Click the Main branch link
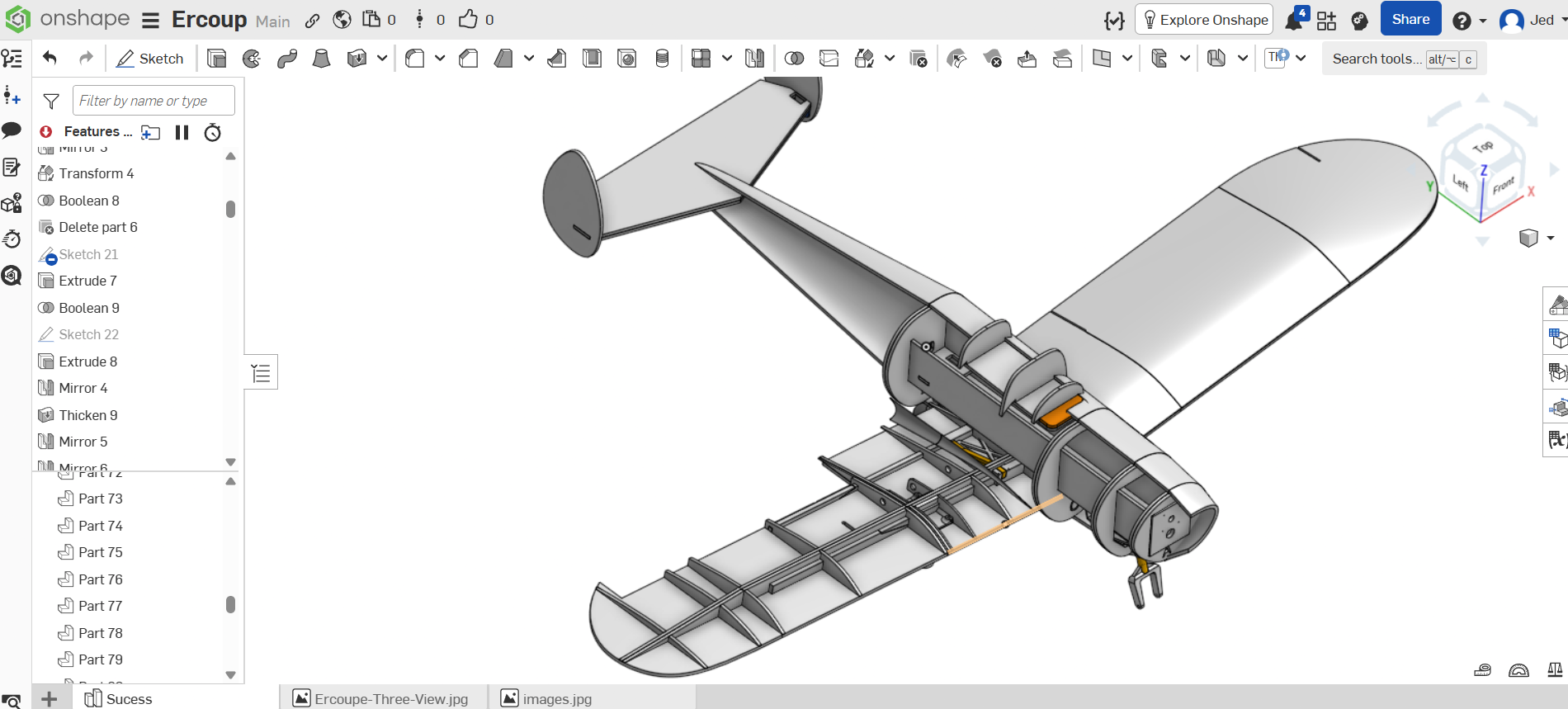The height and width of the screenshot is (709, 1568). (x=272, y=21)
